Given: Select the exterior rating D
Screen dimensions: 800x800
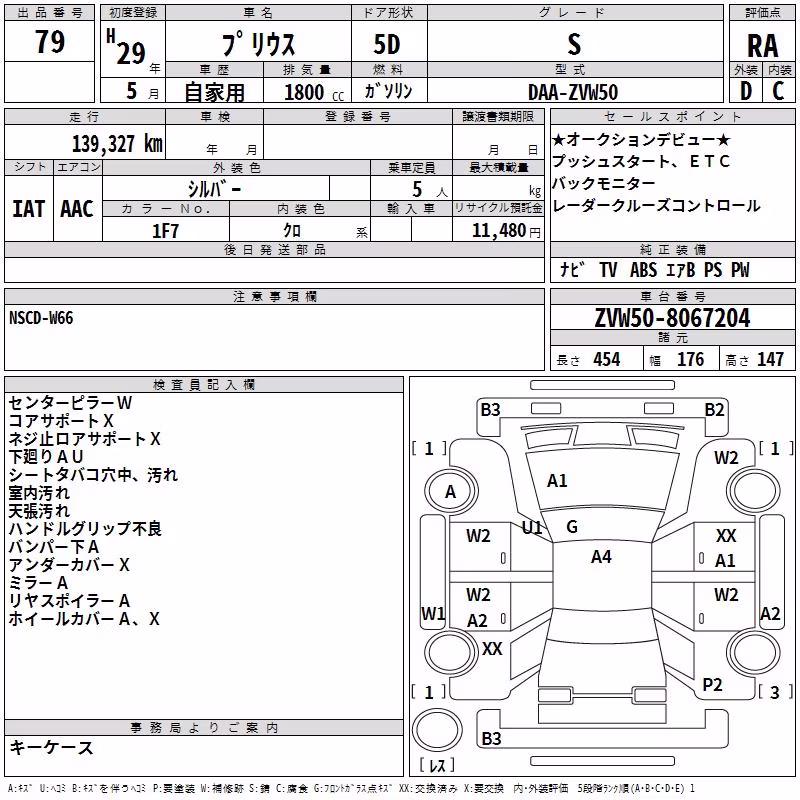Looking at the screenshot, I should [x=746, y=91].
